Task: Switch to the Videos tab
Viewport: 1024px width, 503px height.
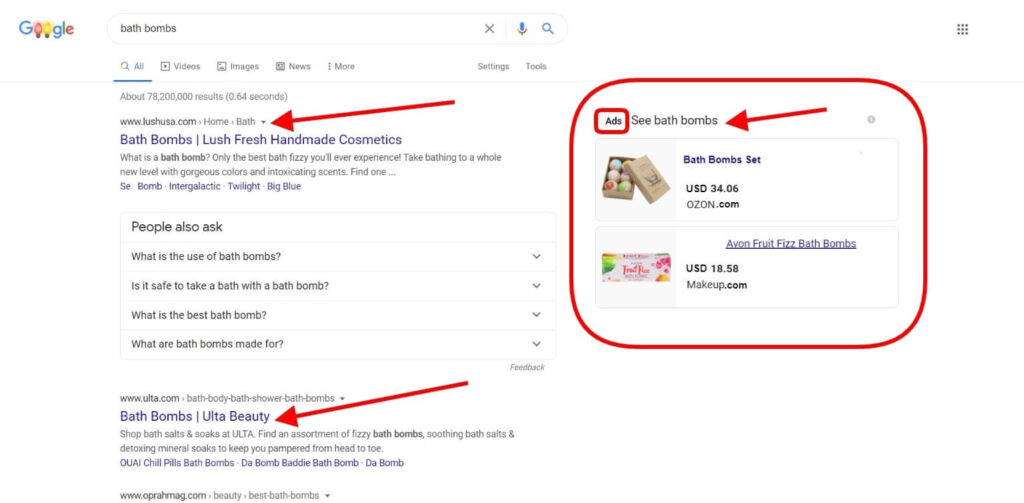Action: pos(180,67)
